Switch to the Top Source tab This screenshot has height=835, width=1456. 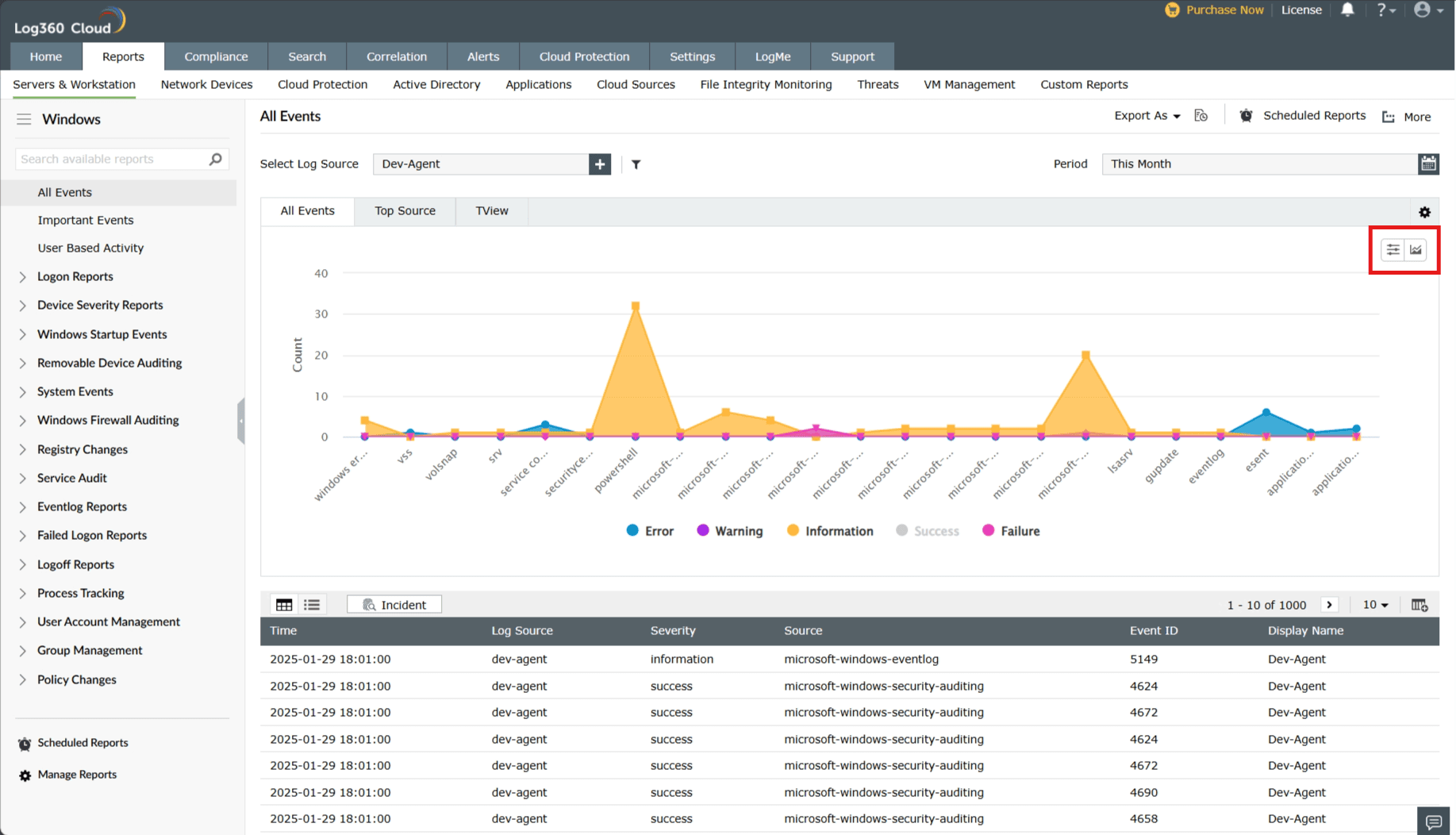[x=405, y=211]
